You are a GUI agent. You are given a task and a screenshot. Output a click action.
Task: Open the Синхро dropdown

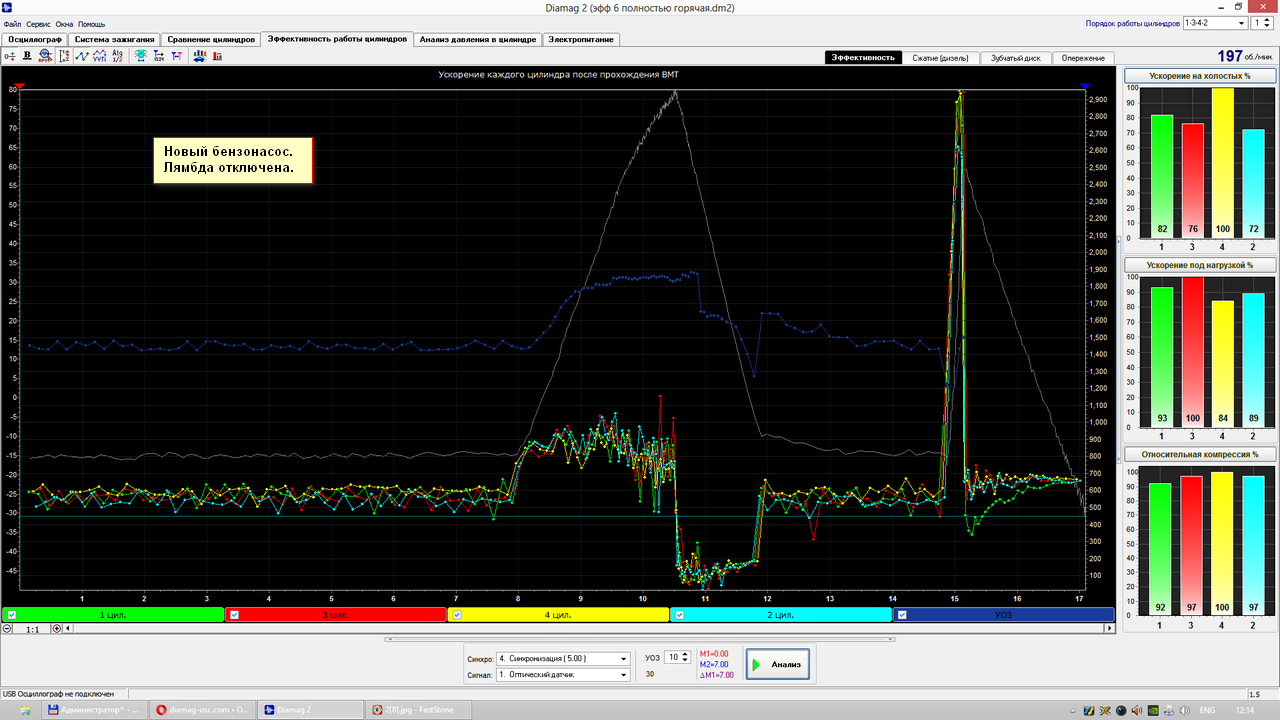pos(563,658)
